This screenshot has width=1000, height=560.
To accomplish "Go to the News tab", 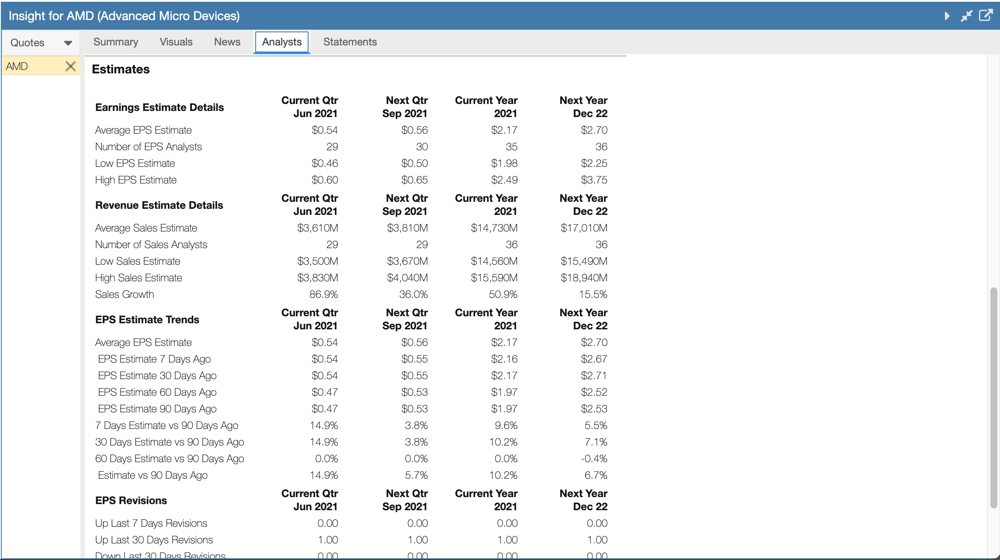I will pyautogui.click(x=227, y=41).
